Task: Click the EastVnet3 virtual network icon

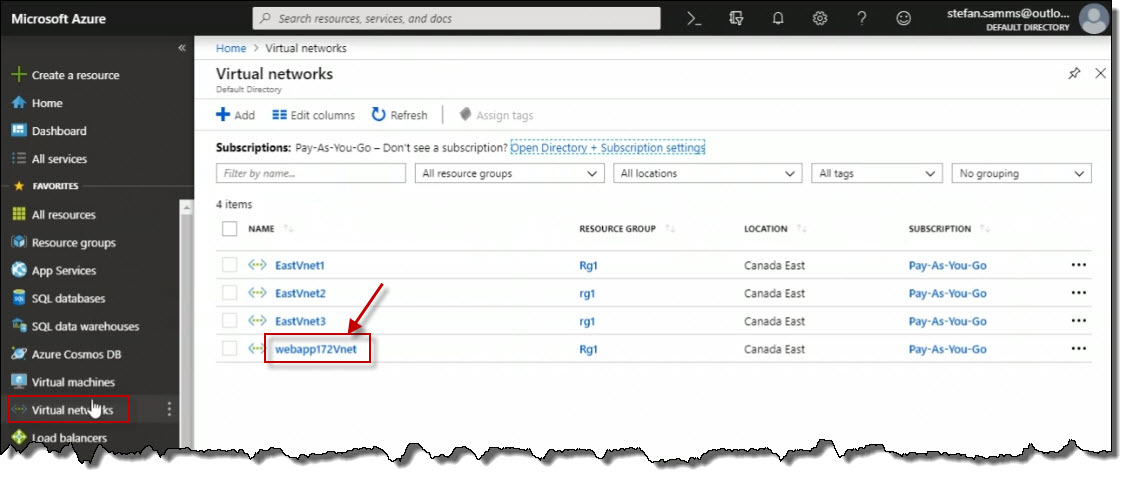Action: point(257,321)
